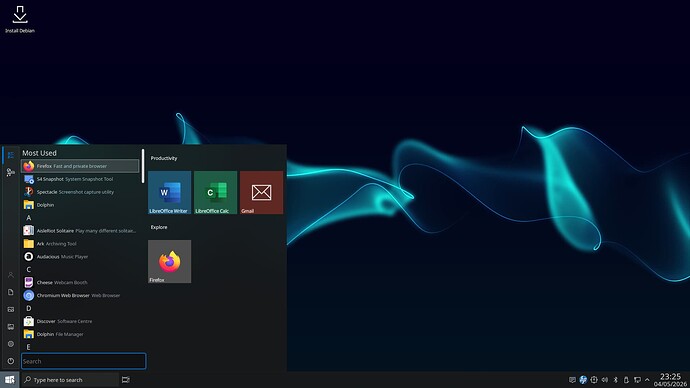Jump via the letter A section header
The image size is (690, 388).
29,218
